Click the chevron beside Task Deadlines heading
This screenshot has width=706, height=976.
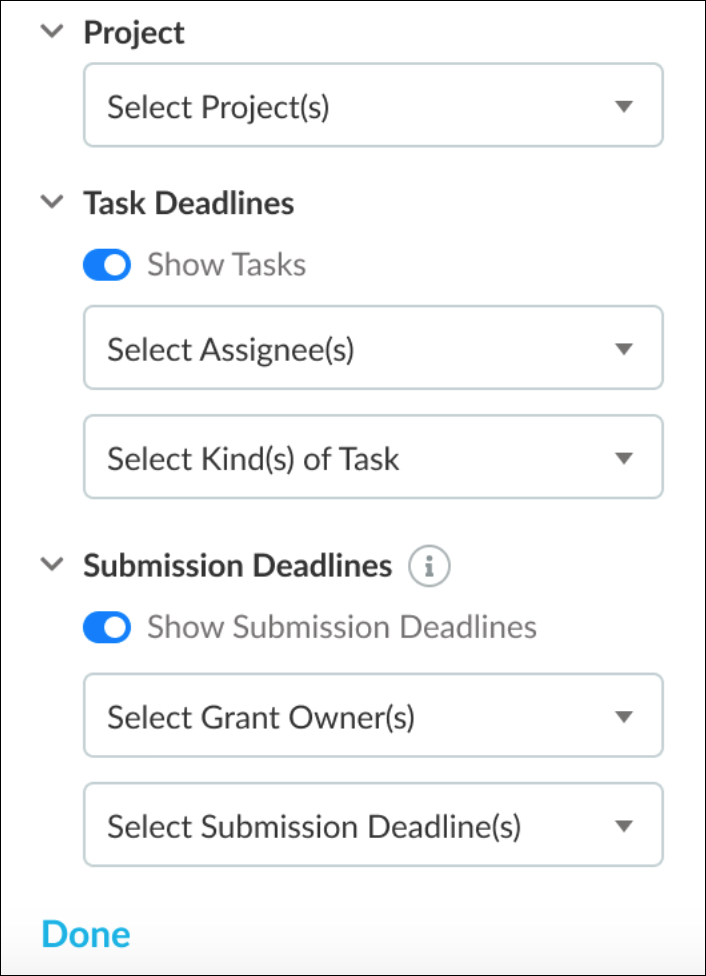pyautogui.click(x=52, y=202)
